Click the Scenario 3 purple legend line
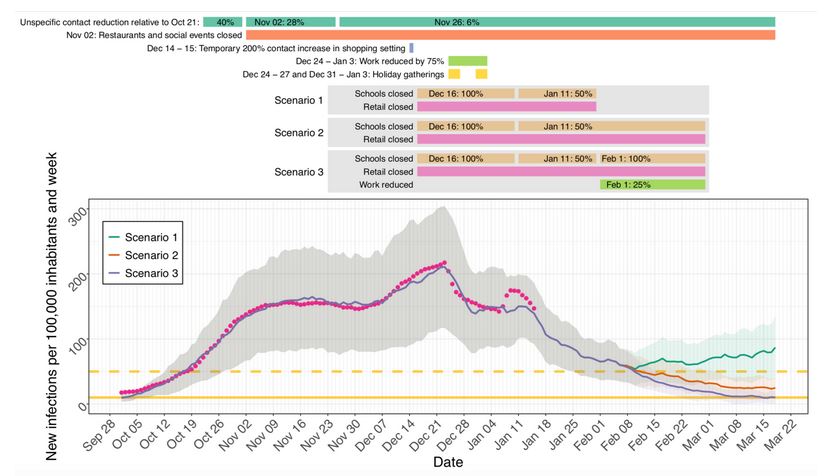 click(121, 272)
